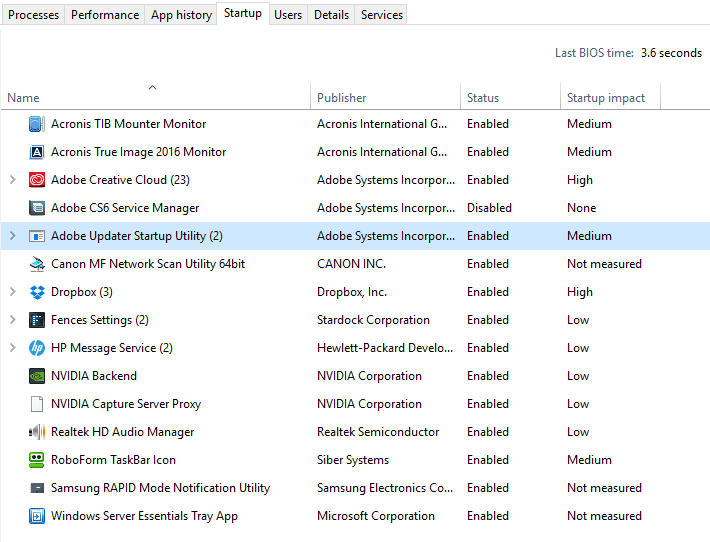Click the None startup impact value
Viewport: 710px width, 542px height.
pyautogui.click(x=581, y=208)
